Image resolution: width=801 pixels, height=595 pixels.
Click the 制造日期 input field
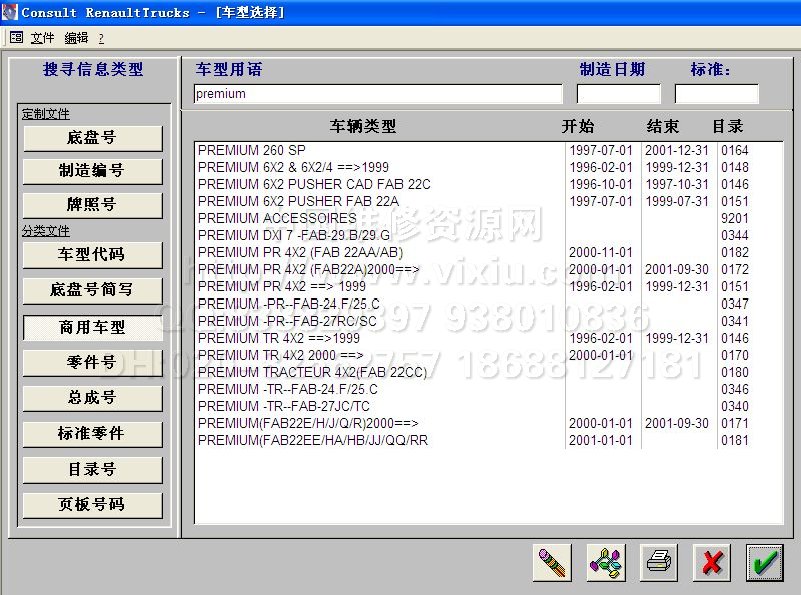[618, 94]
